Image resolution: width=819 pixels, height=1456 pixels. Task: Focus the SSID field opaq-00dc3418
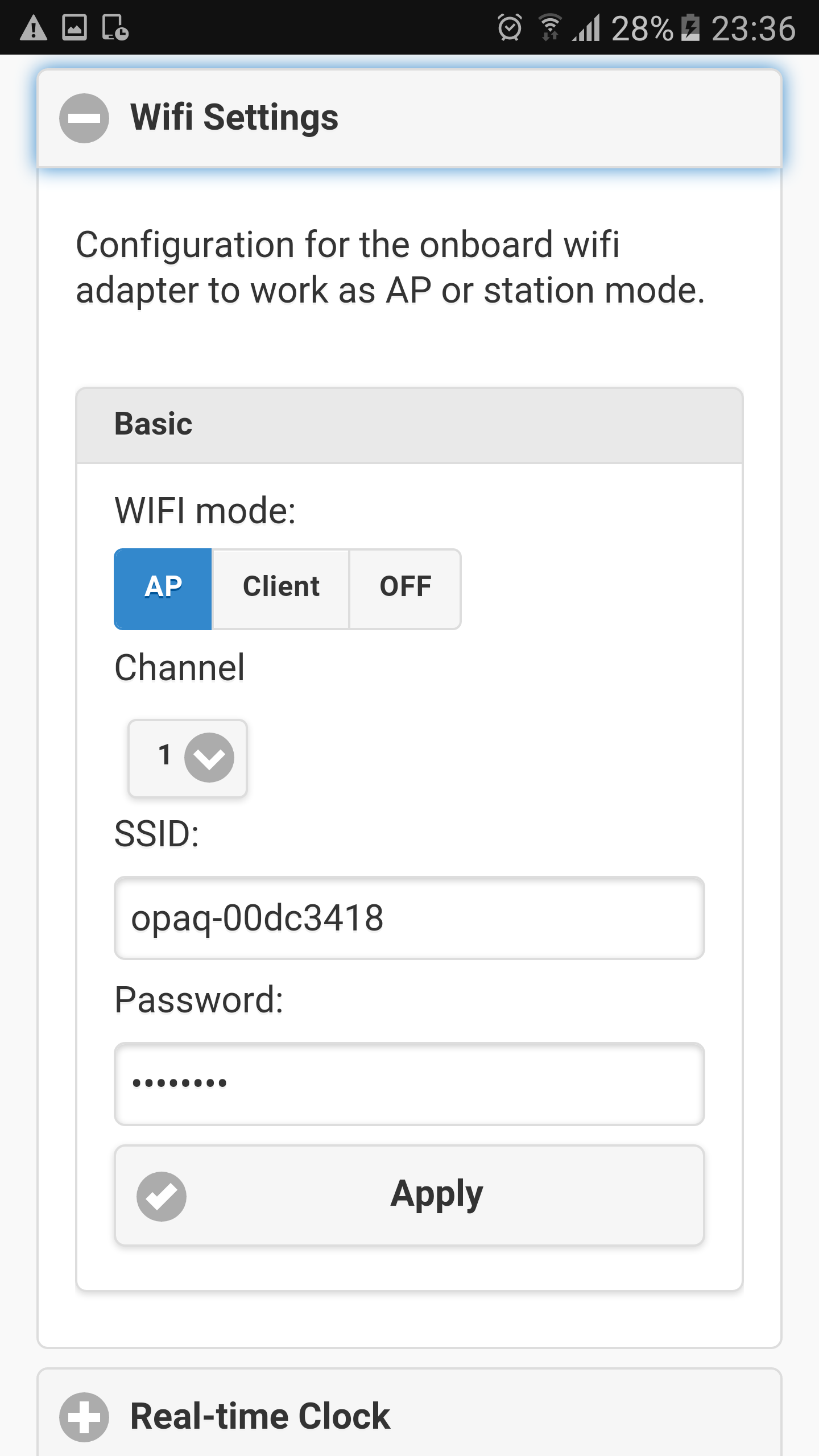coord(409,918)
